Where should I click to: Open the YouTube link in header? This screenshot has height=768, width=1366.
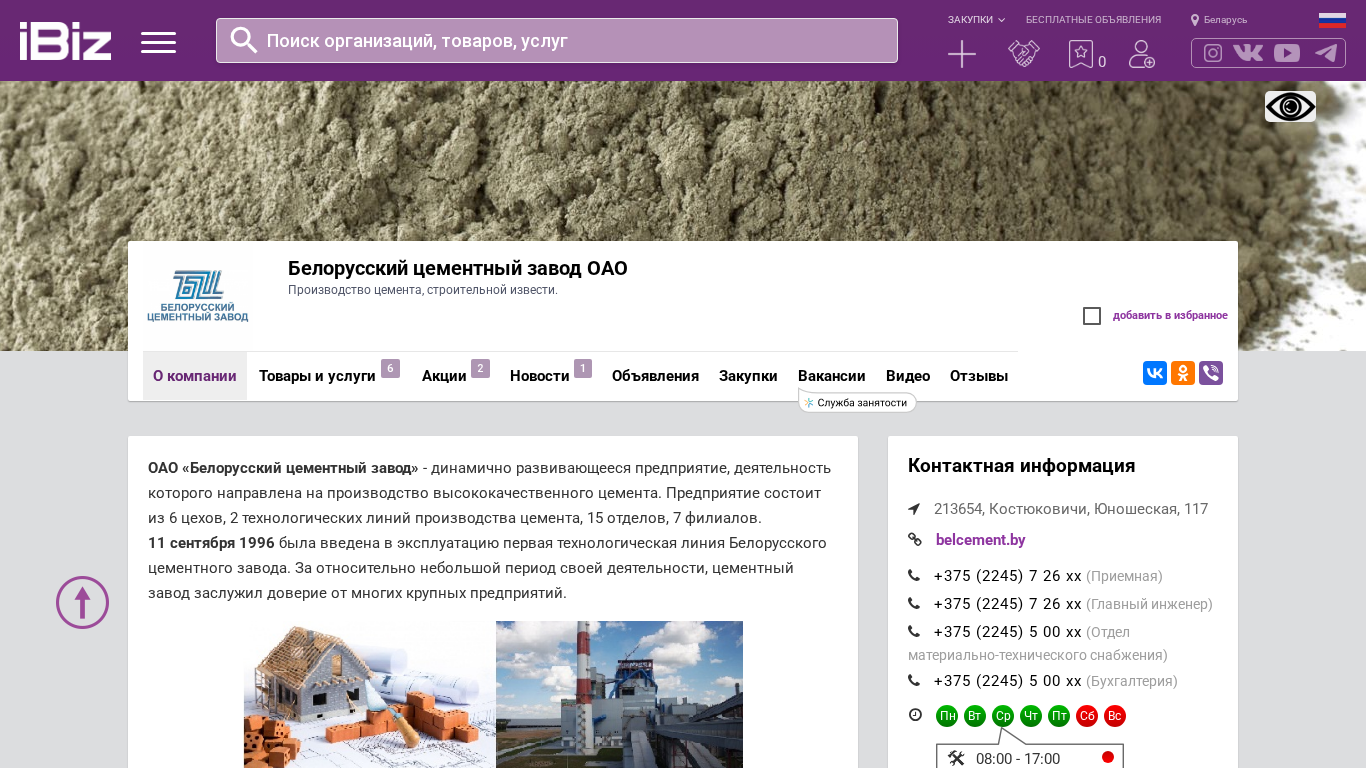[1287, 53]
